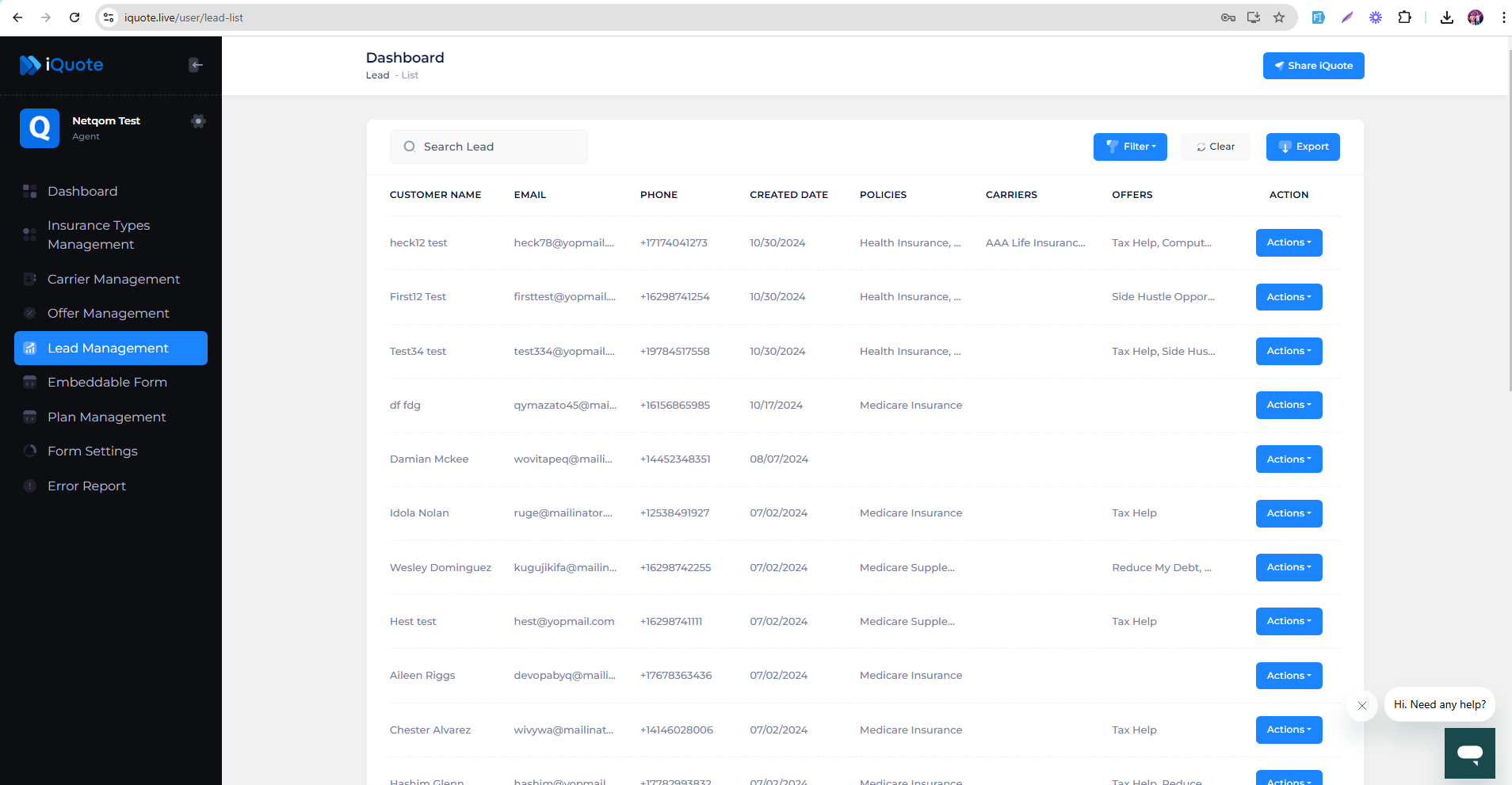Open Plan Management page
The image size is (1512, 785).
point(111,417)
